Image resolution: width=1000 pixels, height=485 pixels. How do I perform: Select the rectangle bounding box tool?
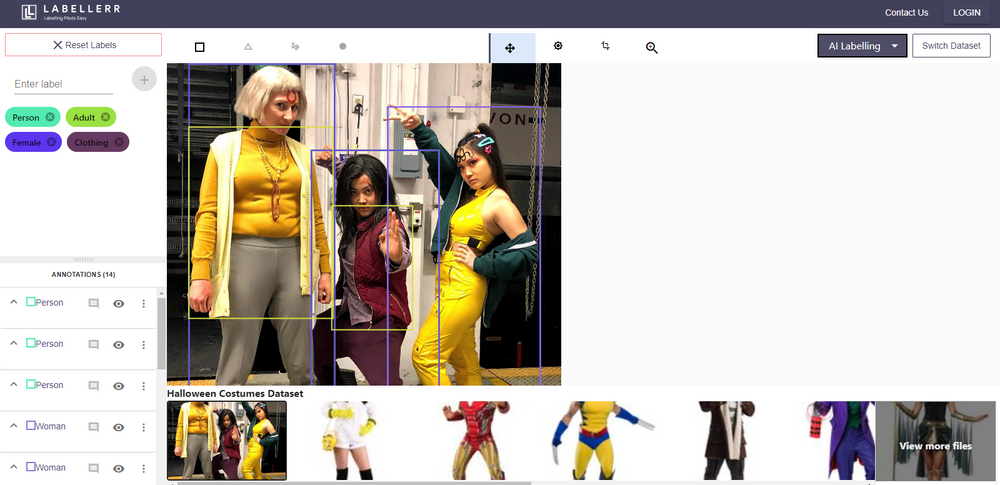(199, 47)
